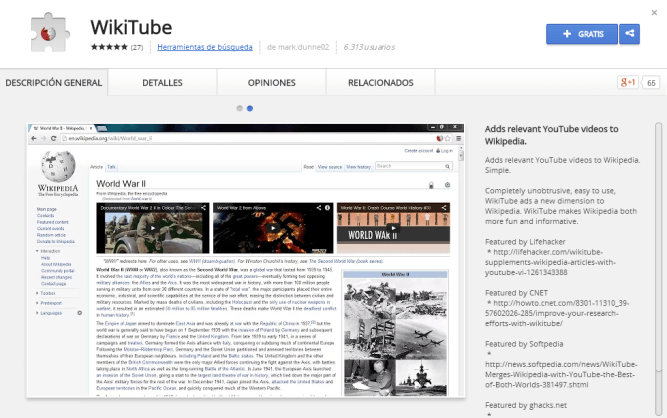Viewport: 667px width, 418px height.
Task: Click the Google +1 button
Action: [x=628, y=82]
